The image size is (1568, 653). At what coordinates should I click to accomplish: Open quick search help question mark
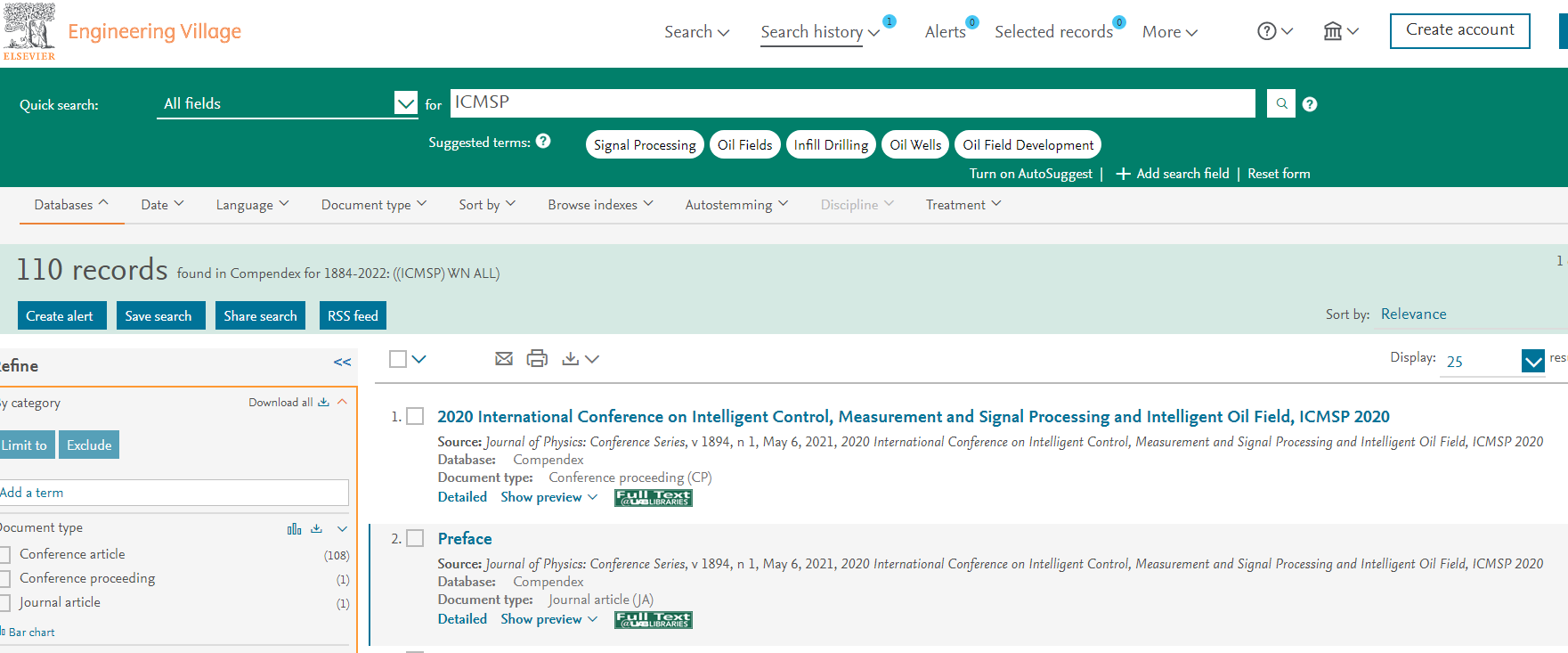click(x=1310, y=104)
